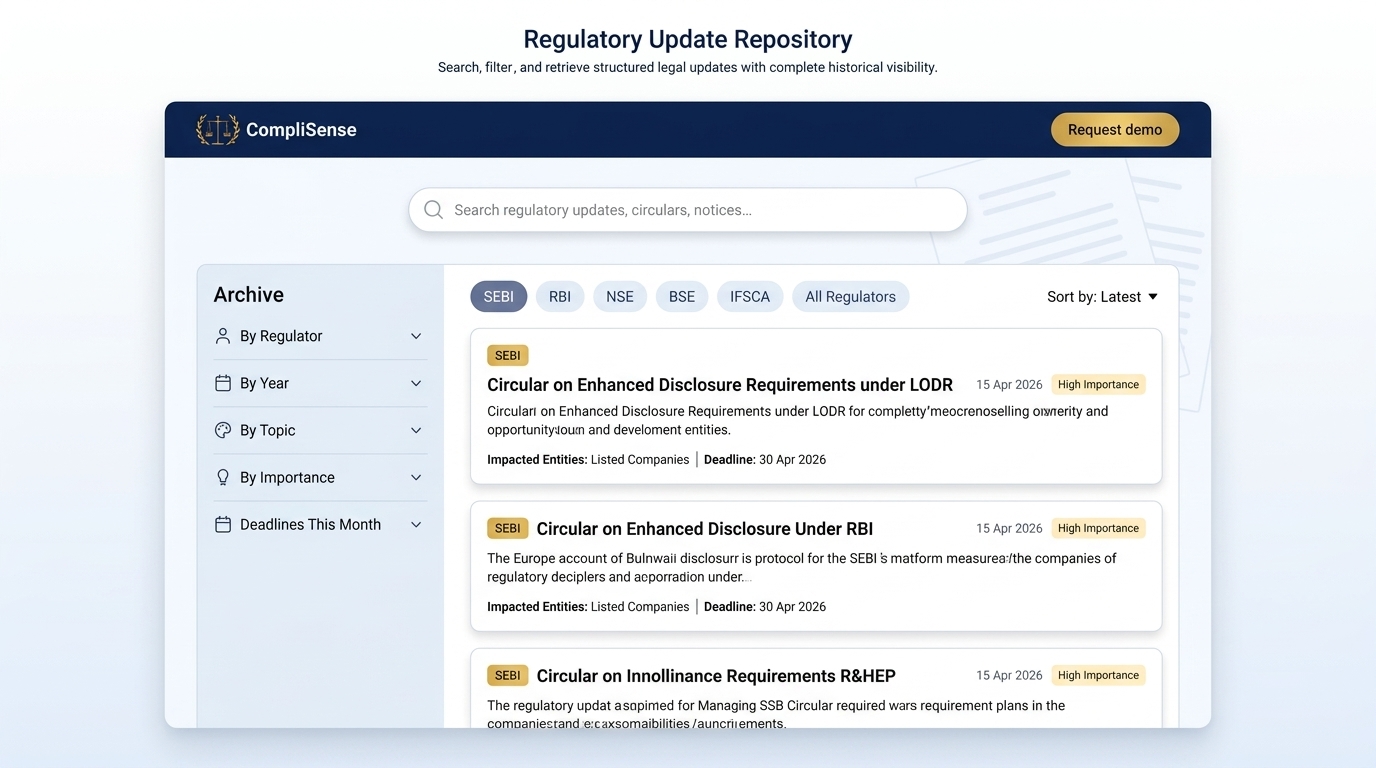This screenshot has width=1376, height=768.
Task: Click the By Topic archive label
Action: [268, 430]
